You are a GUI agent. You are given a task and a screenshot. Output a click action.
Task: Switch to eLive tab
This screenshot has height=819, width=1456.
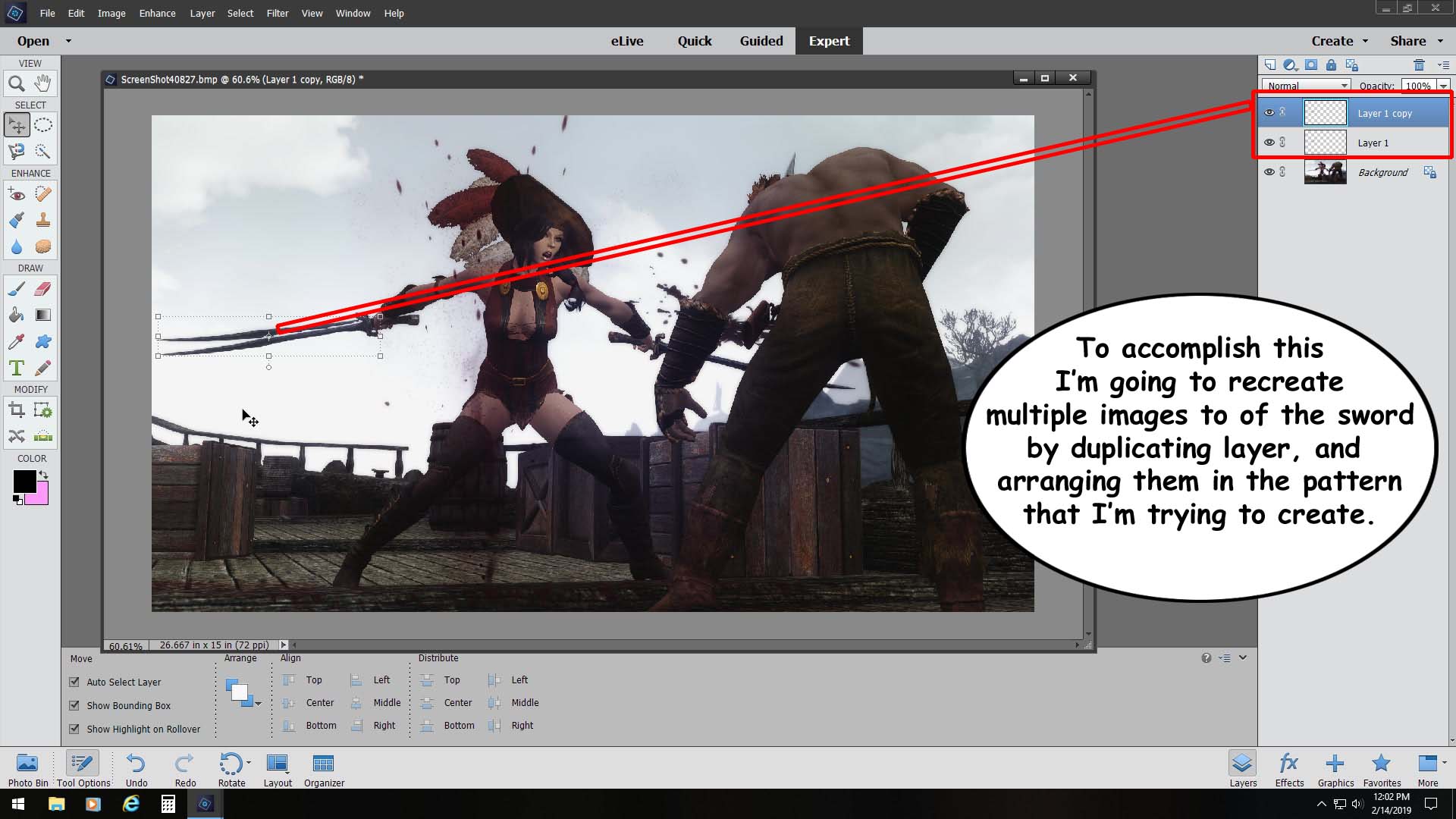627,41
